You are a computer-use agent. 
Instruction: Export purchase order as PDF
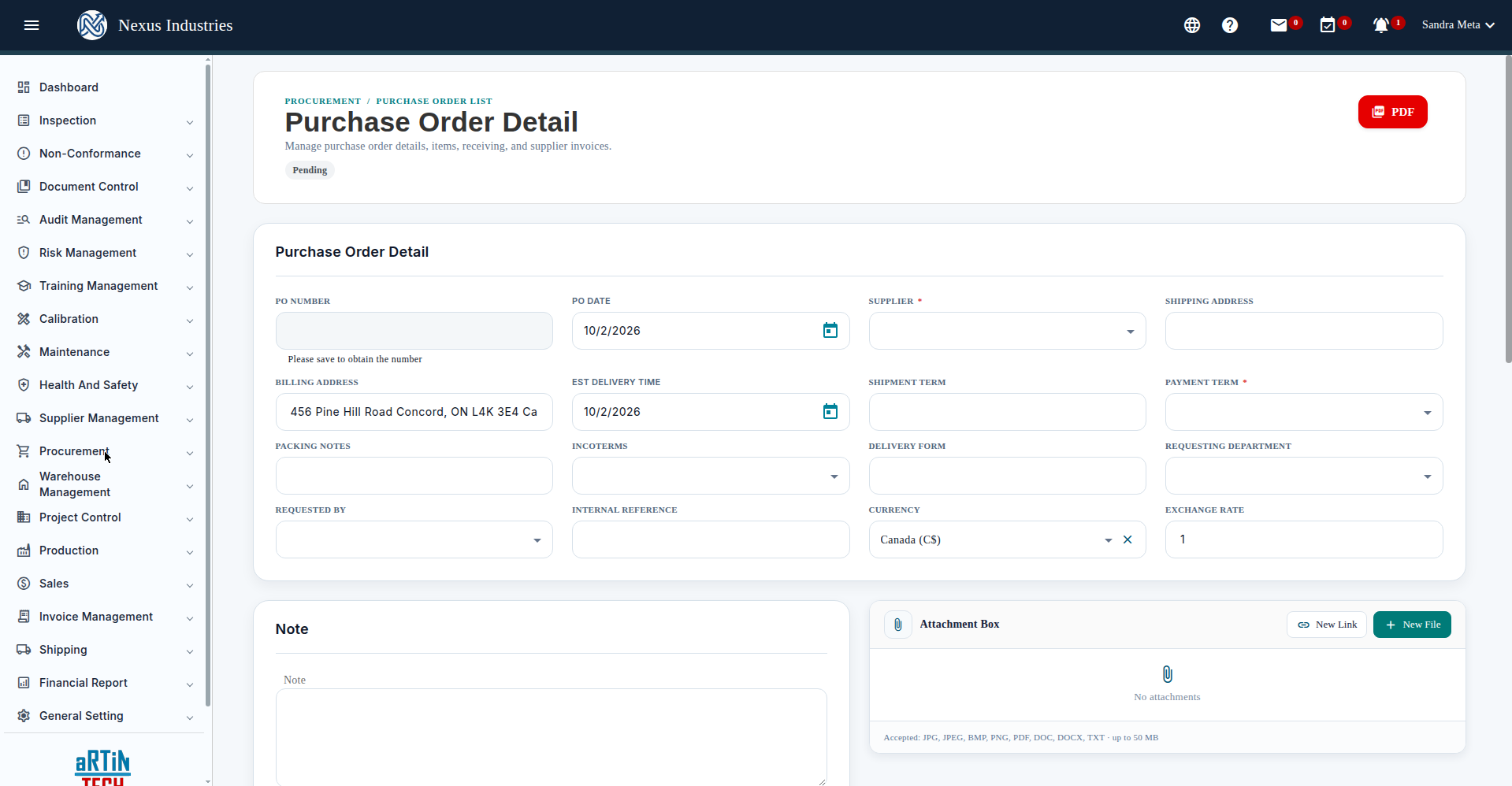[1392, 112]
